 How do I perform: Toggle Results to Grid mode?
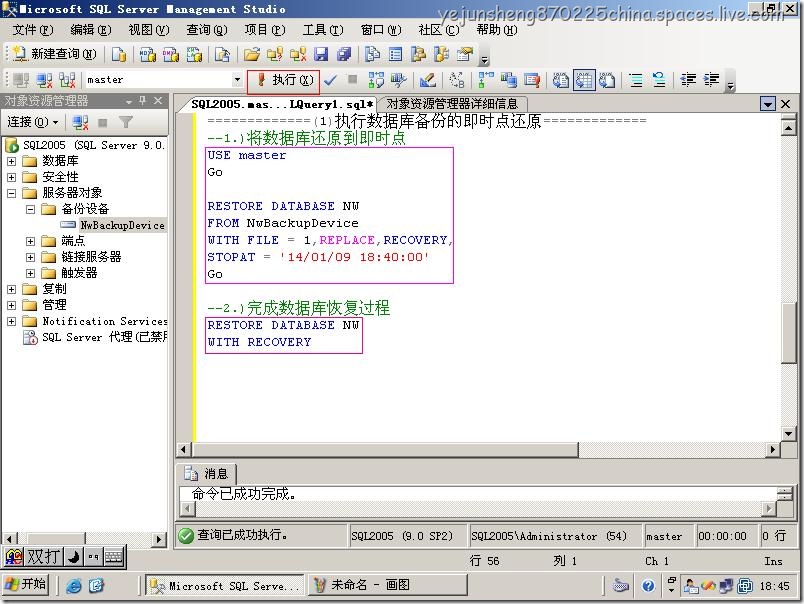point(584,80)
